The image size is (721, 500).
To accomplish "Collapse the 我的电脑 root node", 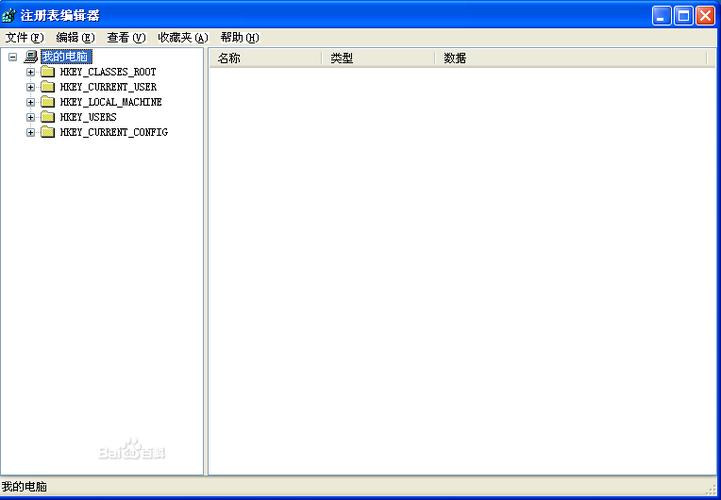I will pyautogui.click(x=13, y=57).
